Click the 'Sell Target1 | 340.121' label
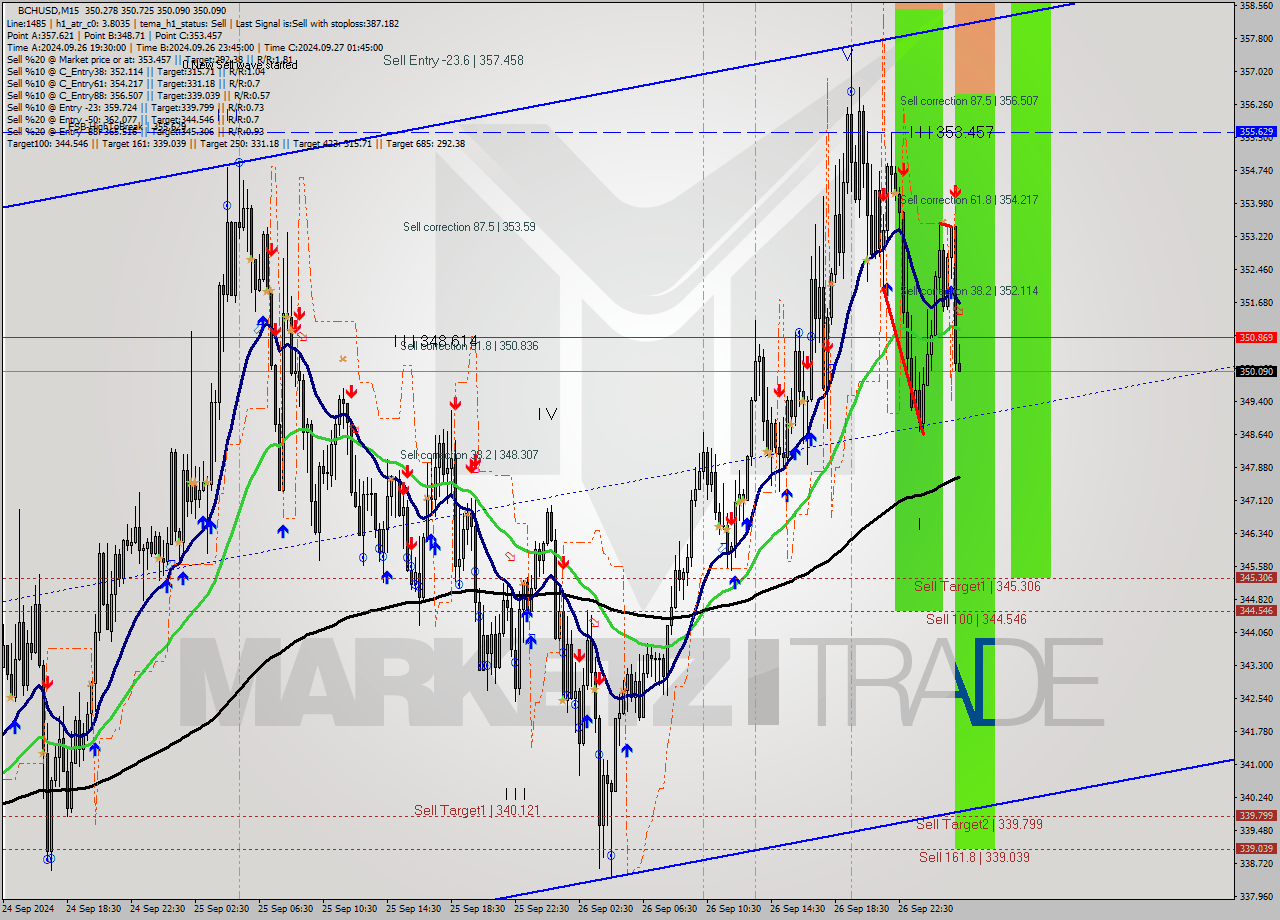Screen dimensions: 1280x920 [x=477, y=810]
